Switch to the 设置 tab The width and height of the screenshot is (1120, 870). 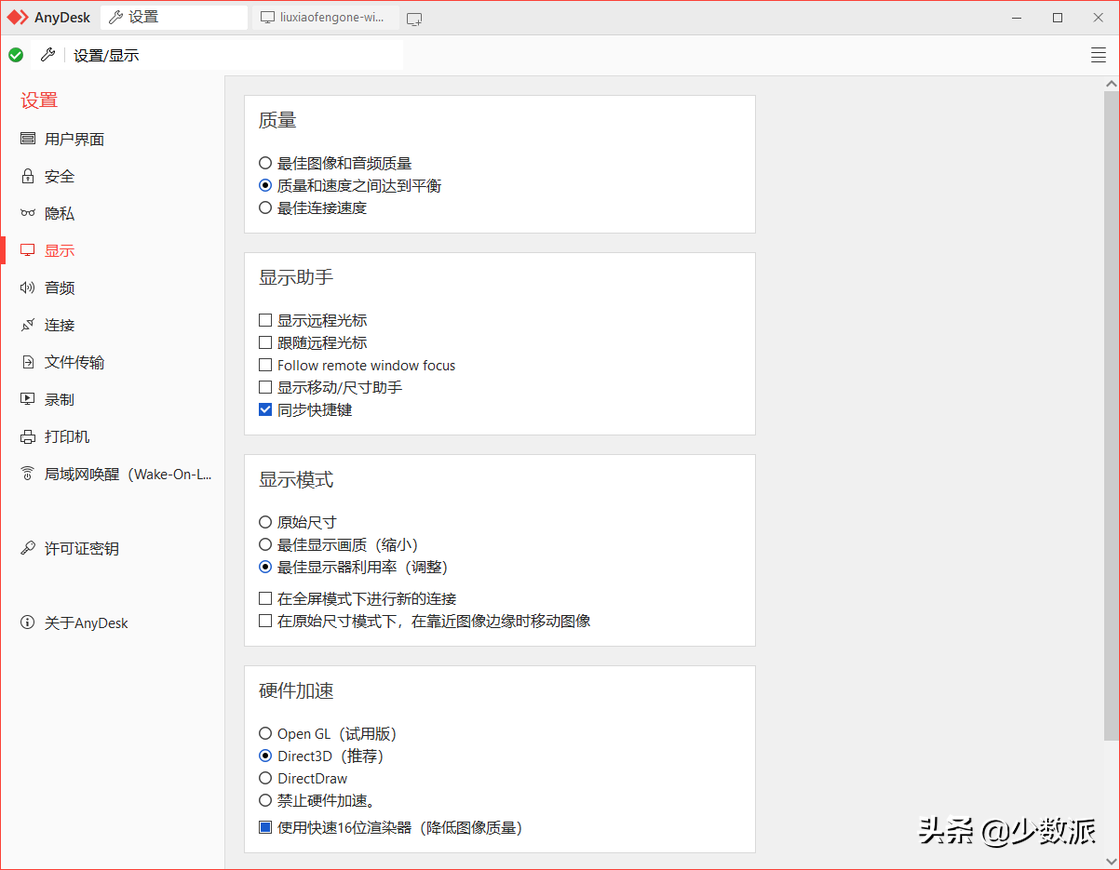pos(175,17)
